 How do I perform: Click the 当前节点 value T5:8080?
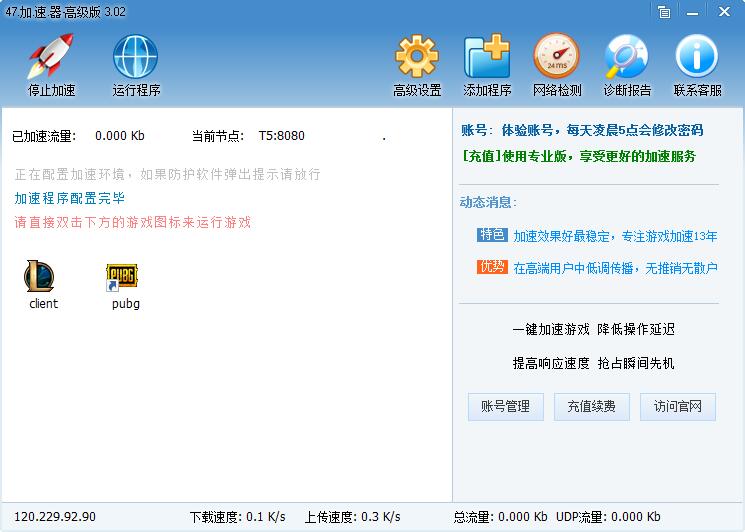click(x=281, y=136)
